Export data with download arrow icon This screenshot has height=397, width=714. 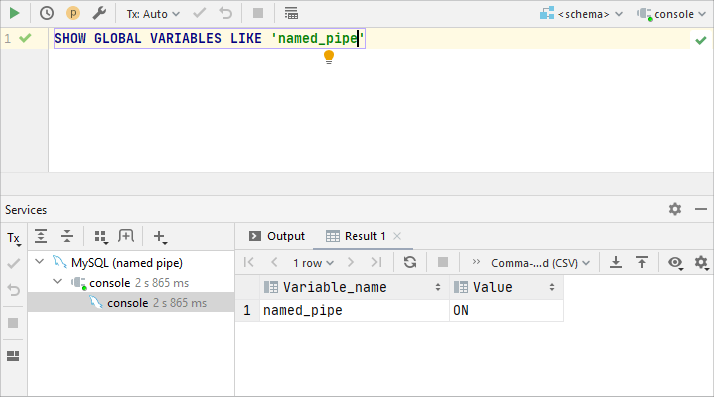pyautogui.click(x=616, y=262)
